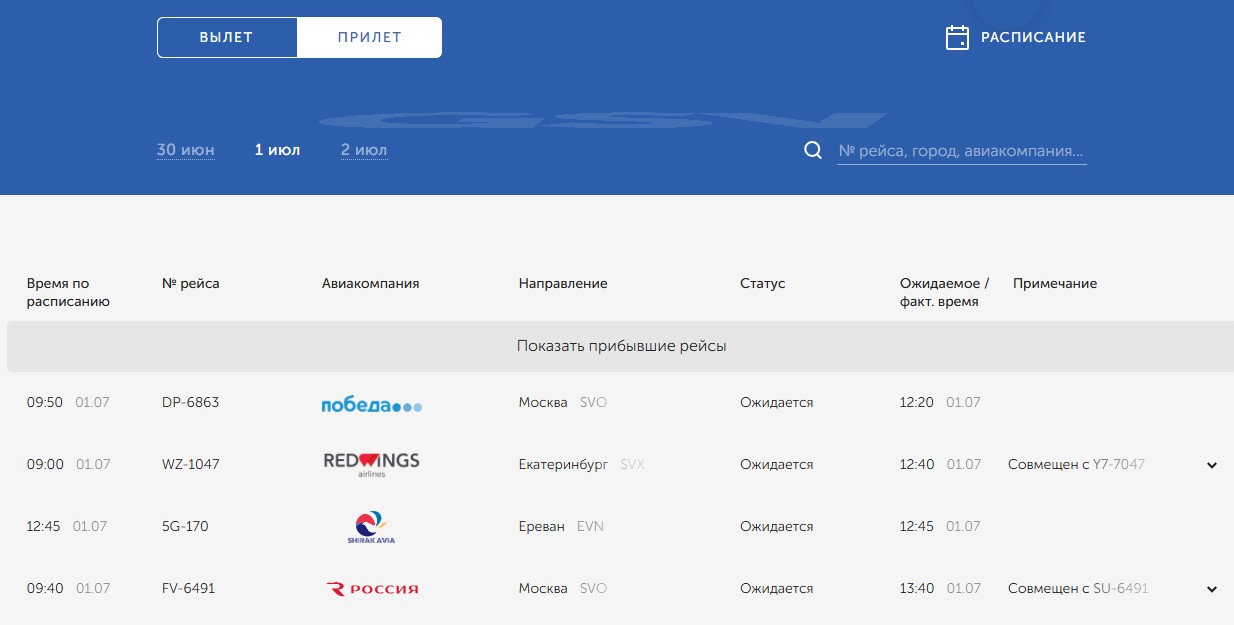Click the № рейса column header
This screenshot has width=1234, height=625.
click(x=190, y=283)
